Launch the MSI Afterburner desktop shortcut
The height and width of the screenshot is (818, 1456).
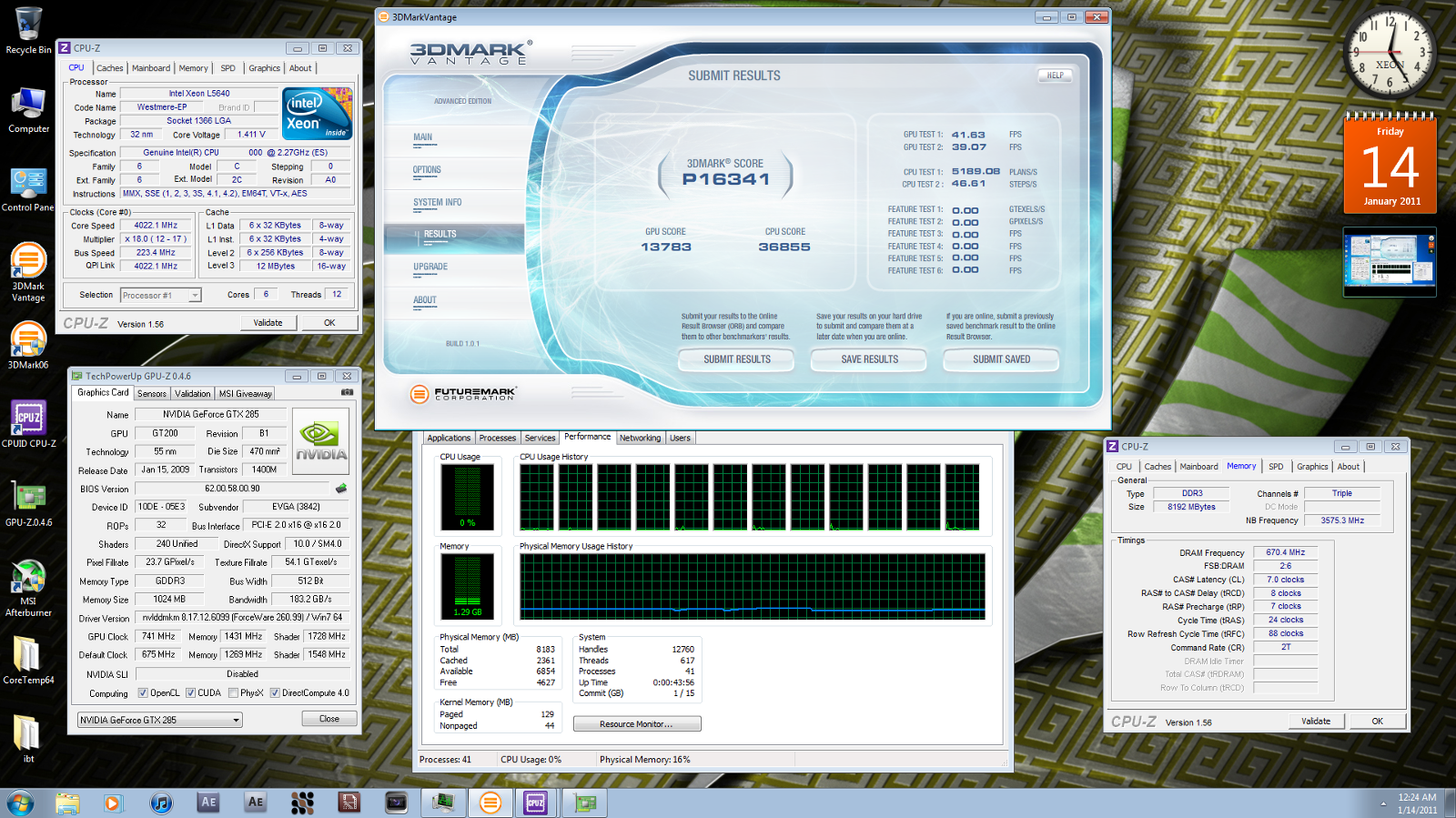(x=28, y=588)
